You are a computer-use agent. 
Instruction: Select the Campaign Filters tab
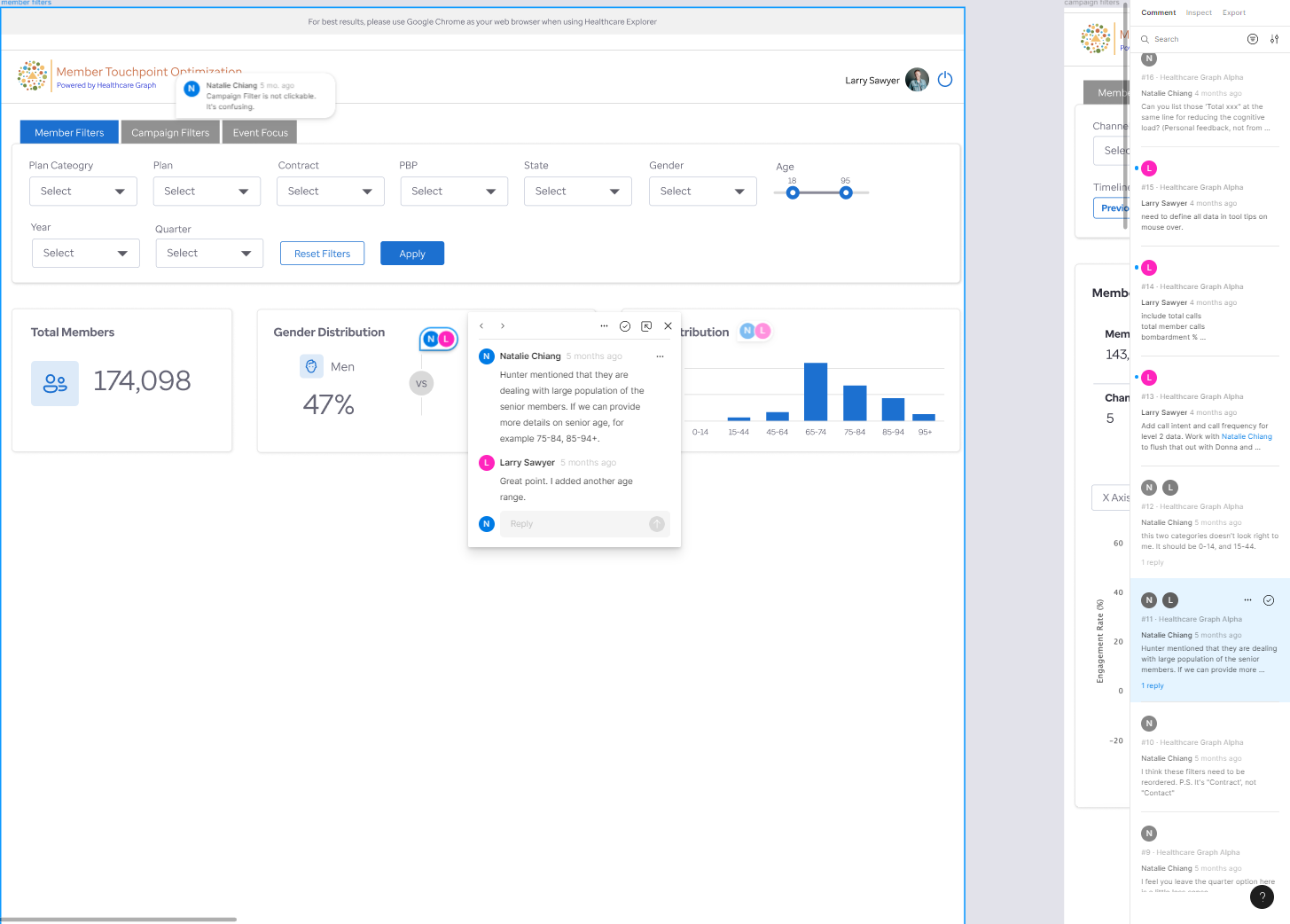(x=170, y=132)
